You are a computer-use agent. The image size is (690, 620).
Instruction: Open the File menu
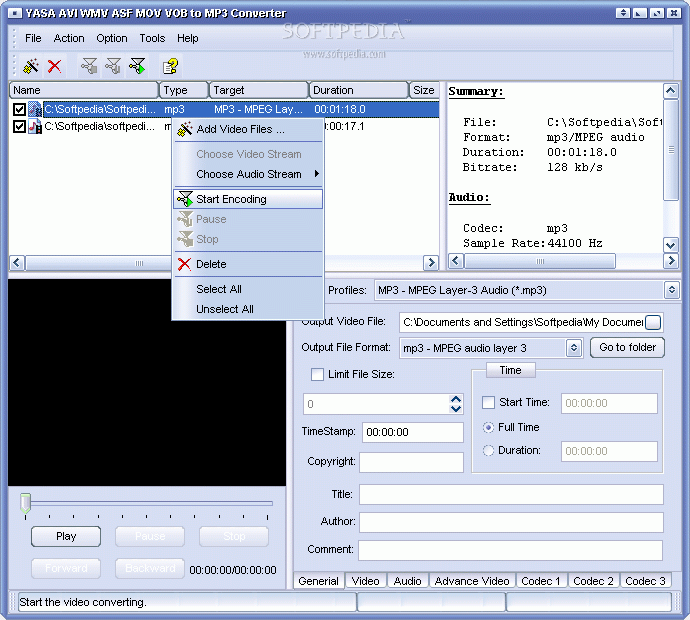pyautogui.click(x=33, y=38)
